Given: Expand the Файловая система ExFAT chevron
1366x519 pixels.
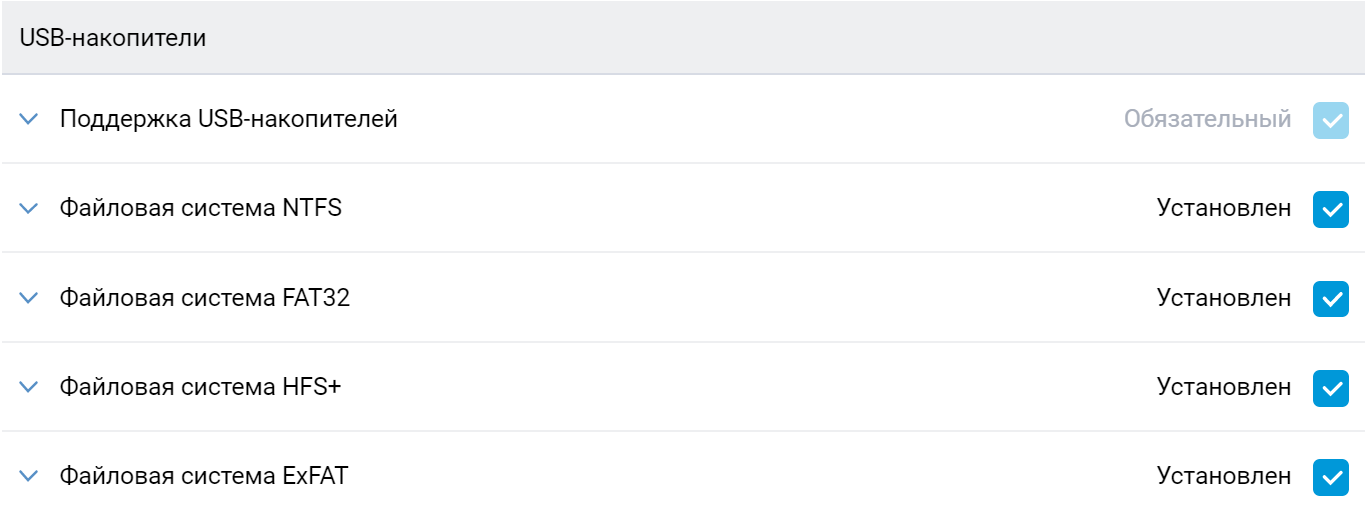Looking at the screenshot, I should coord(29,477).
